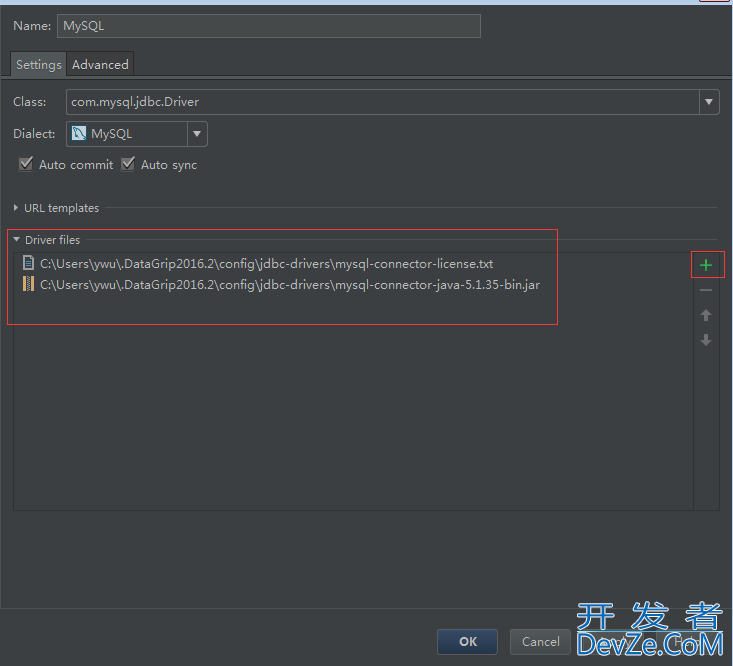Click the Dialect MySQL combo box text
733x666 pixels.
tap(112, 134)
